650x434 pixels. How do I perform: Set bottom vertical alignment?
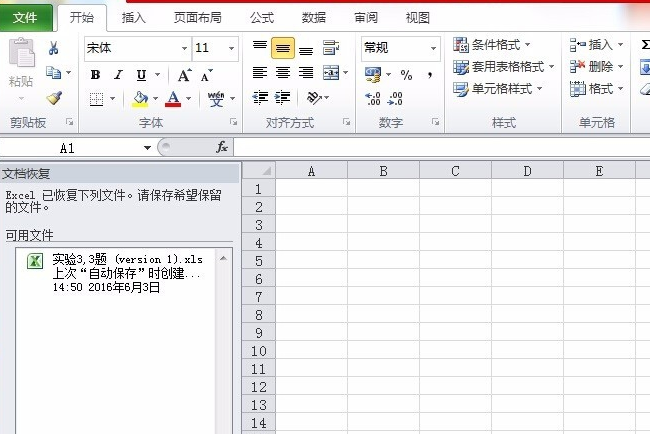[306, 49]
